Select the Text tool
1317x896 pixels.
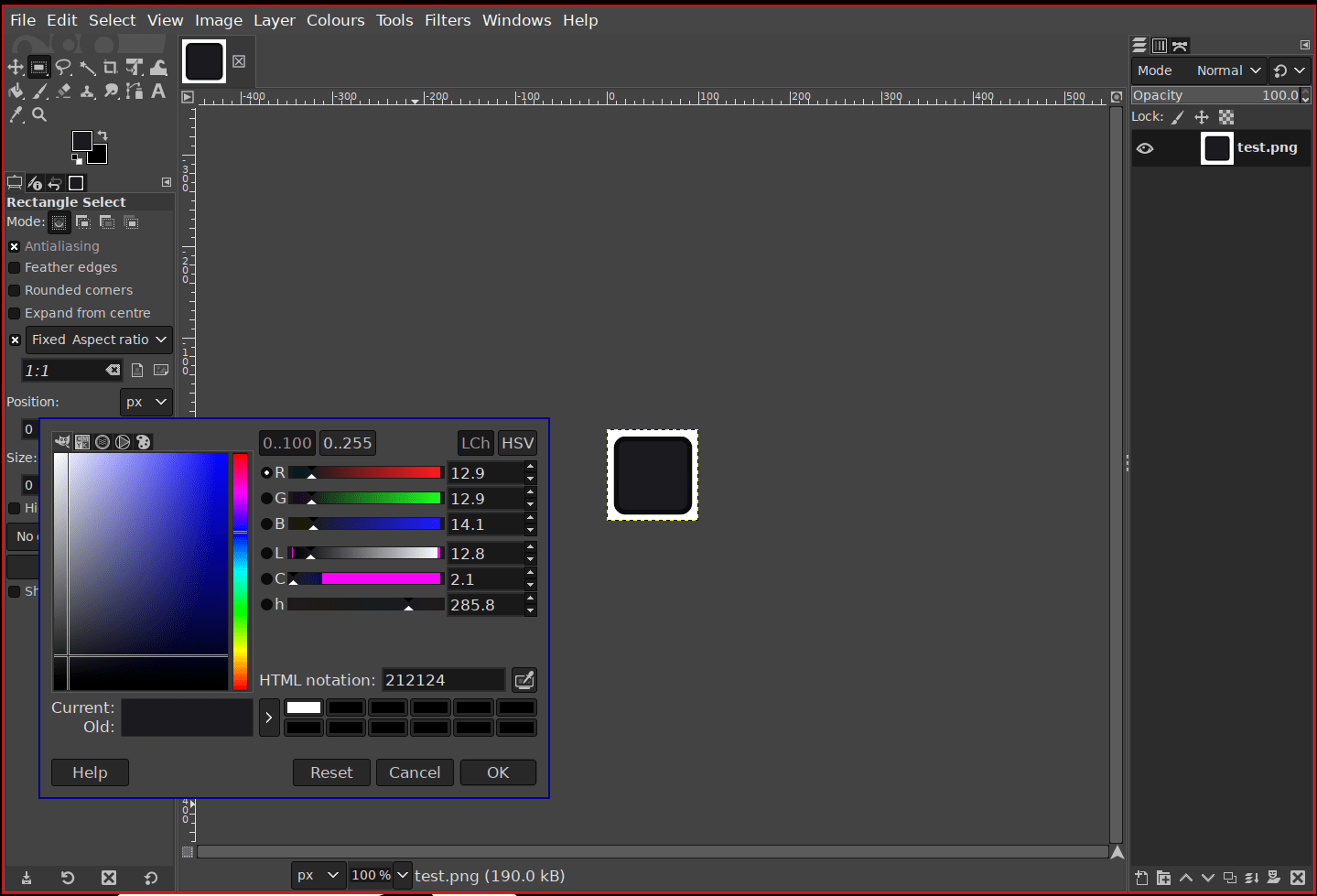(158, 91)
